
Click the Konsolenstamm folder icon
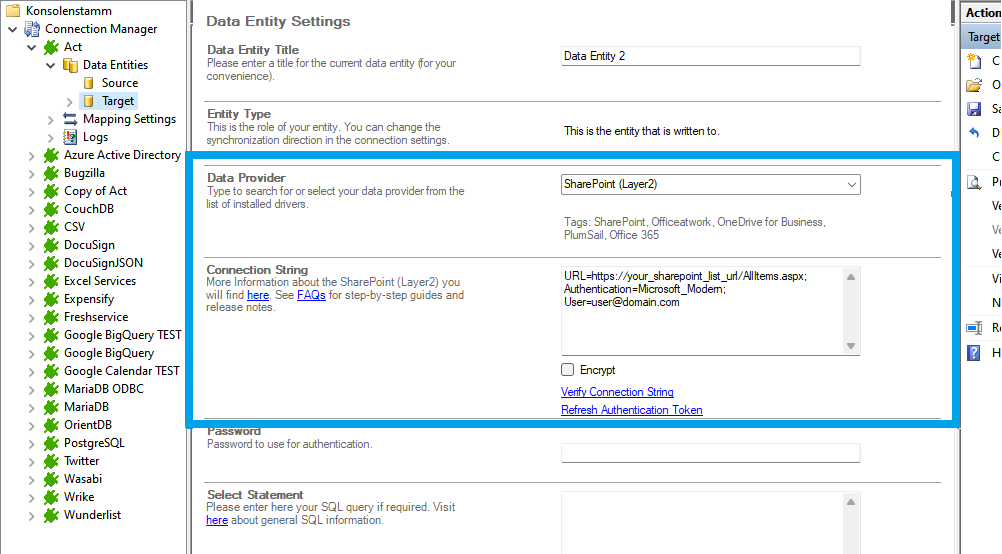(13, 11)
